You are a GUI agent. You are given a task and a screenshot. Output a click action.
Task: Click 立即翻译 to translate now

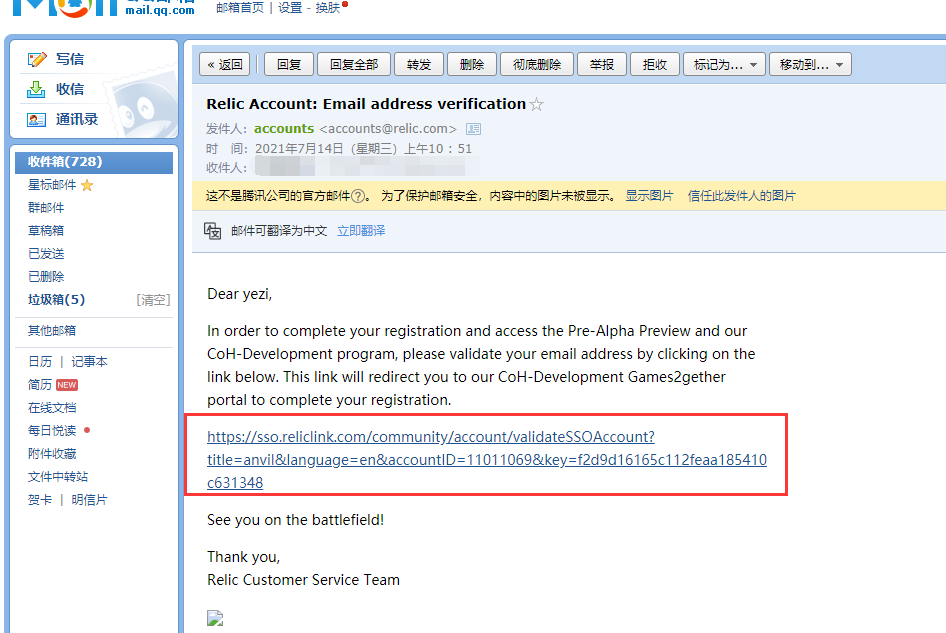tap(361, 231)
